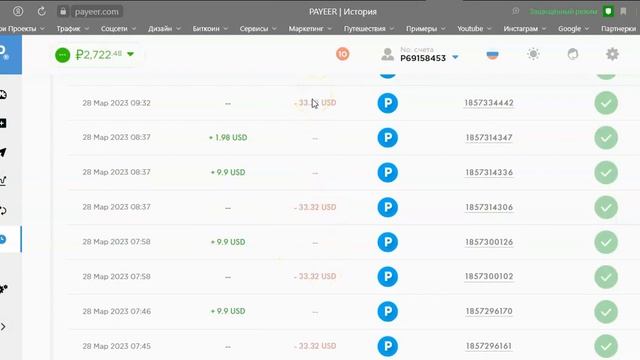Click the green balance circle icon

(x=62, y=55)
